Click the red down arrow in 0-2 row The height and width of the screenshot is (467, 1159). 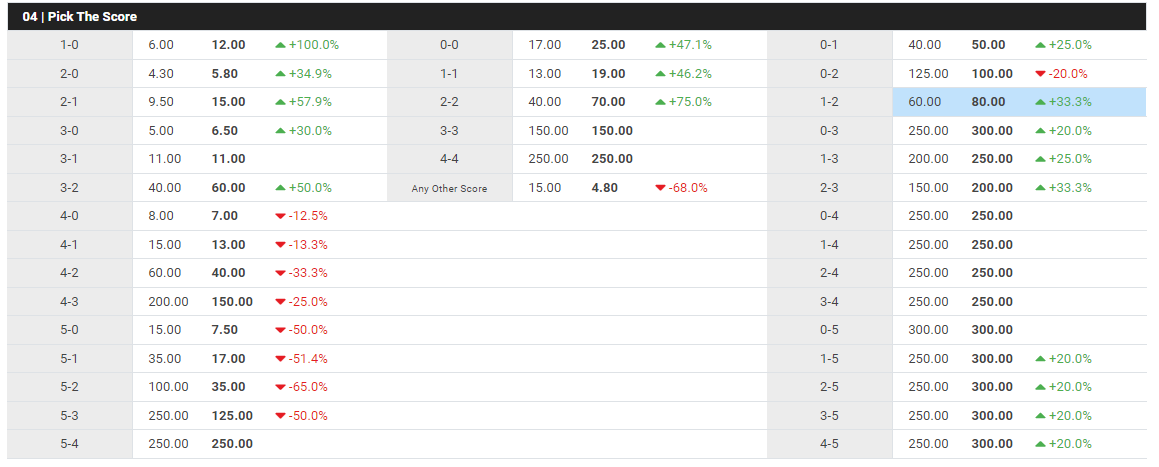coord(1040,74)
